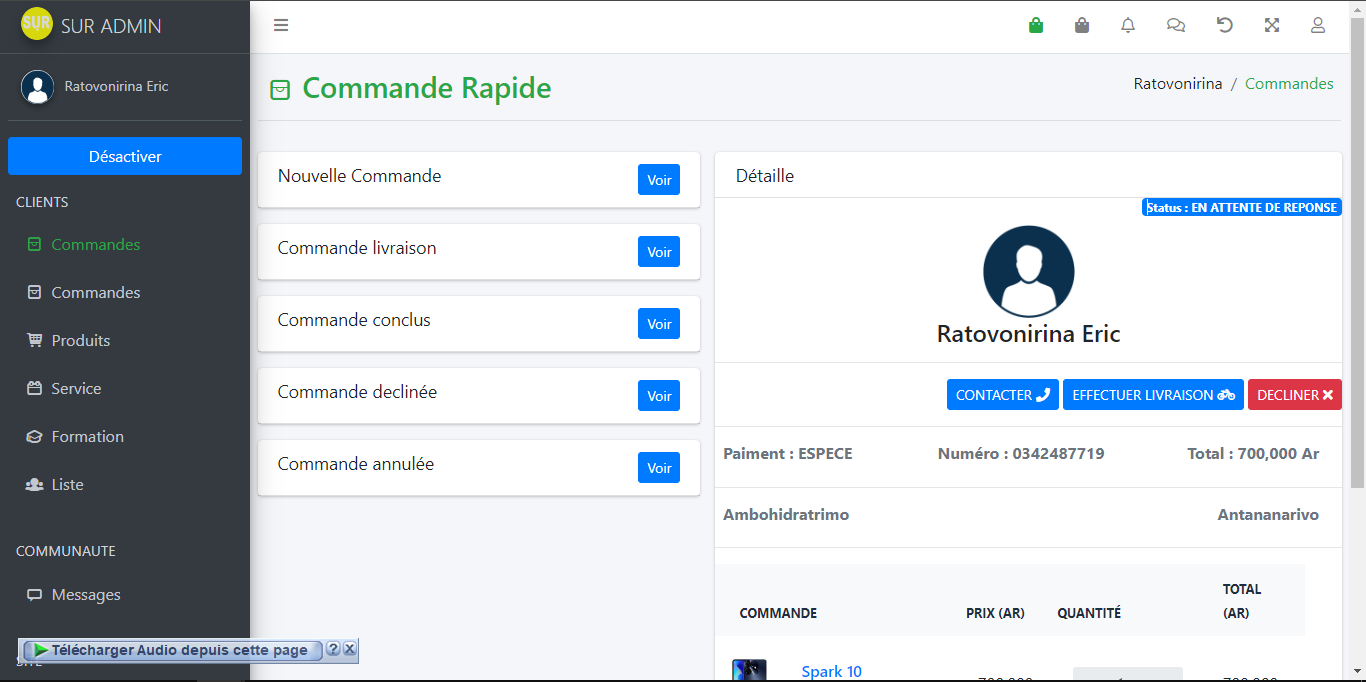Click the CONTACTER button
This screenshot has width=1366, height=682.
click(x=1002, y=395)
